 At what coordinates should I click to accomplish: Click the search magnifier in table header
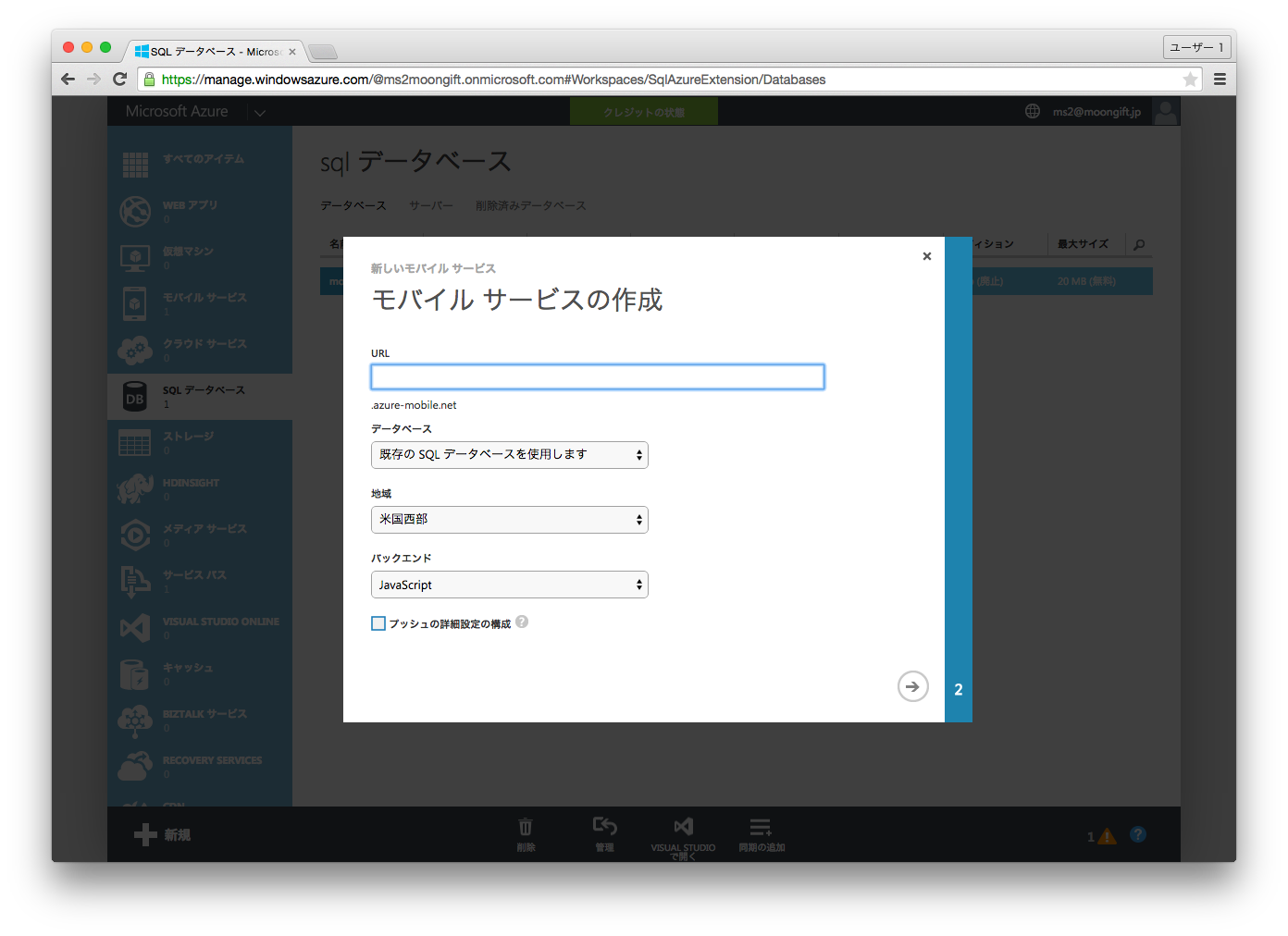[x=1139, y=244]
